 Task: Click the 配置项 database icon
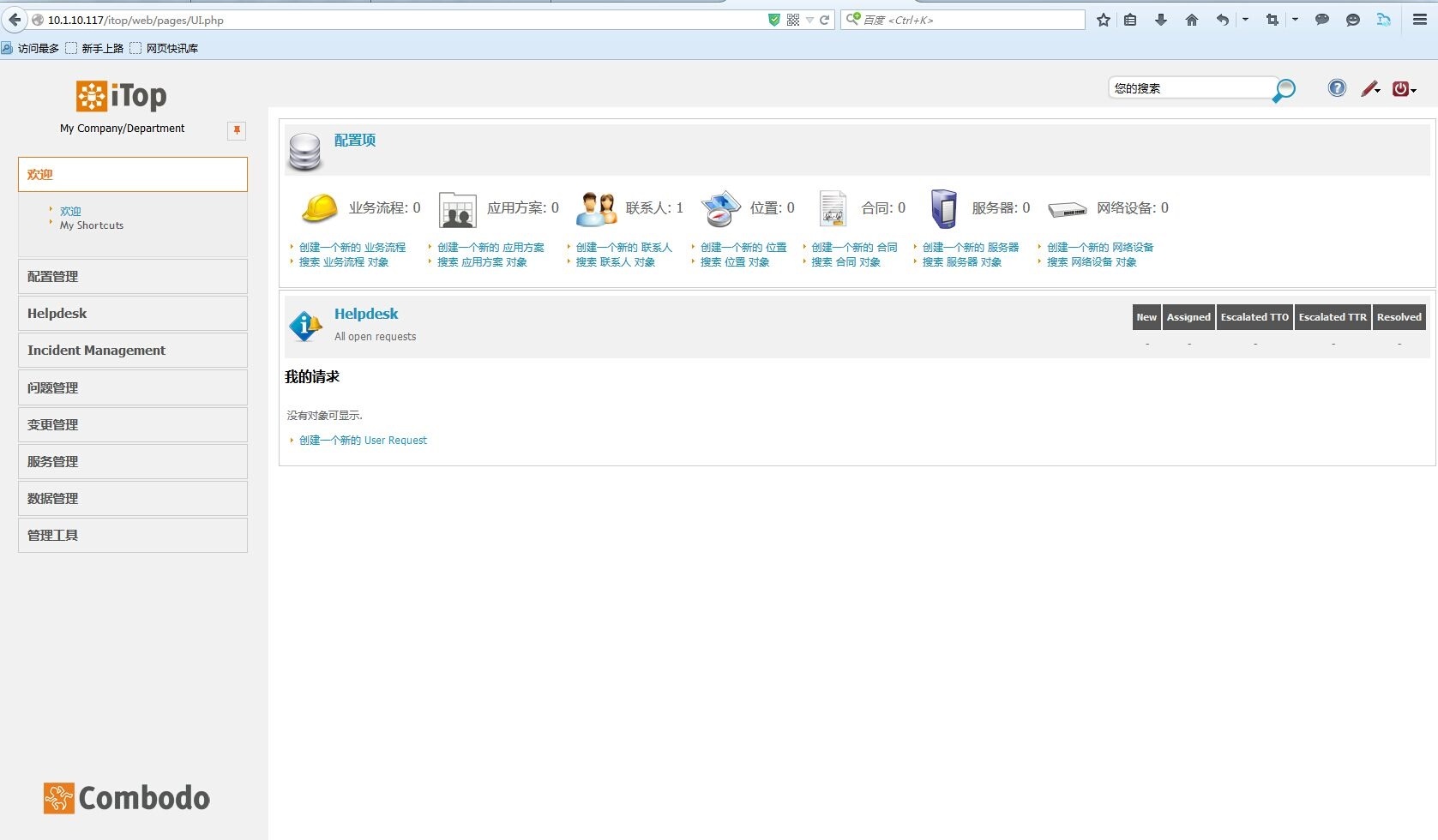coord(304,151)
